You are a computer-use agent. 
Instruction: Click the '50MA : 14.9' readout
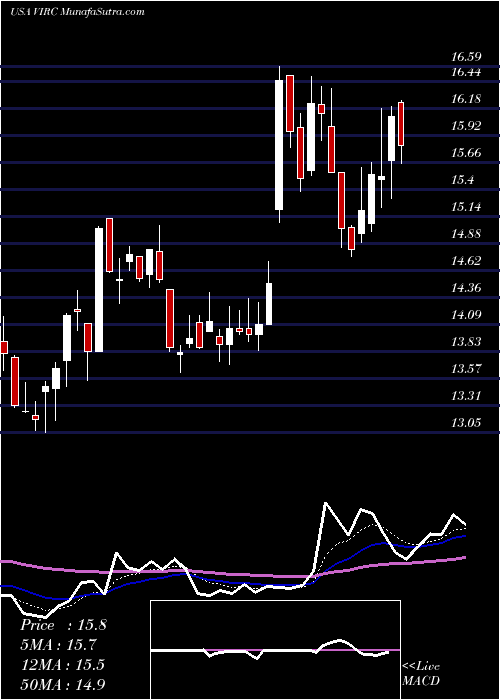pyautogui.click(x=63, y=684)
